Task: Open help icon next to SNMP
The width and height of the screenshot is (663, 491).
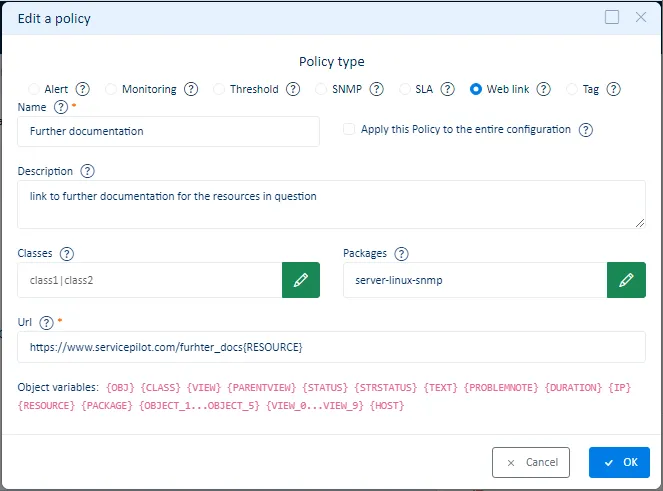Action: click(x=376, y=89)
